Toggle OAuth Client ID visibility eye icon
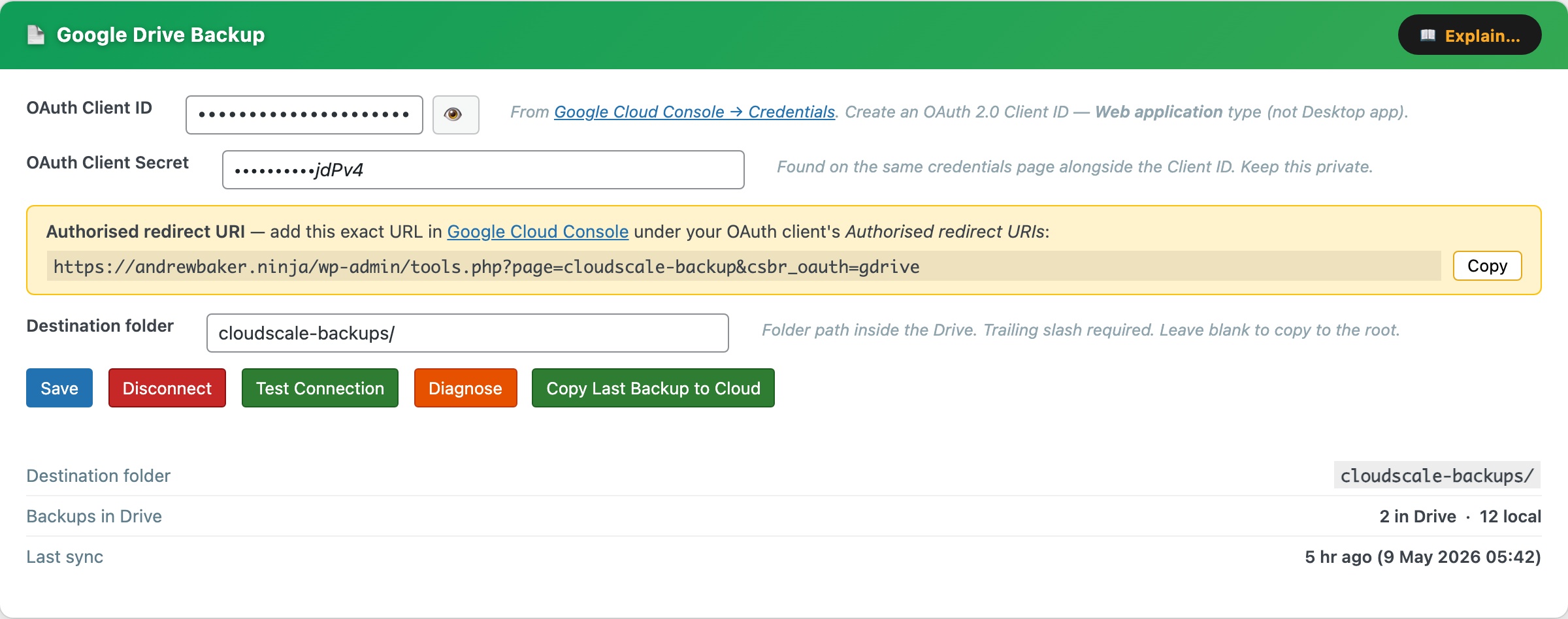This screenshot has height=619, width=1568. tap(455, 115)
